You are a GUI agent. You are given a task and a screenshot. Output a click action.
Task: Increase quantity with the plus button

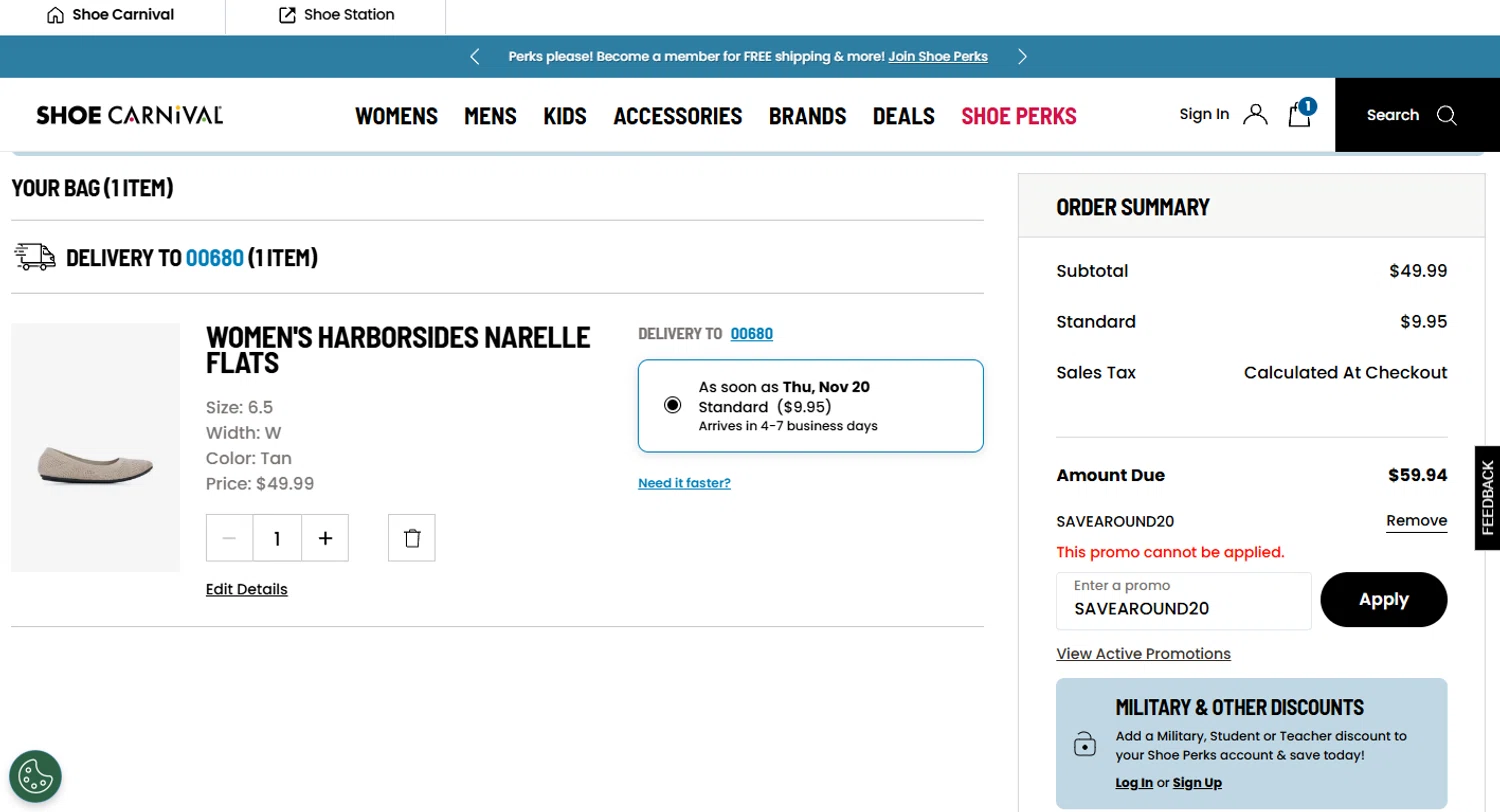(325, 538)
